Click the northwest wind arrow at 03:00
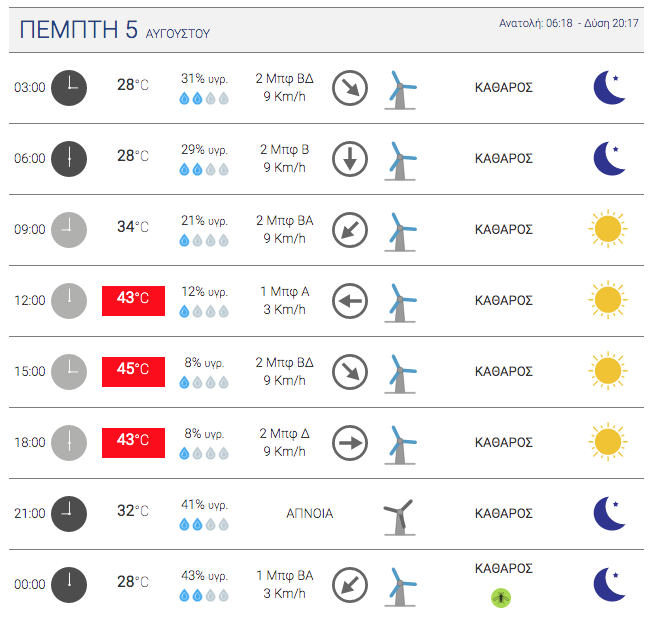 [x=350, y=87]
